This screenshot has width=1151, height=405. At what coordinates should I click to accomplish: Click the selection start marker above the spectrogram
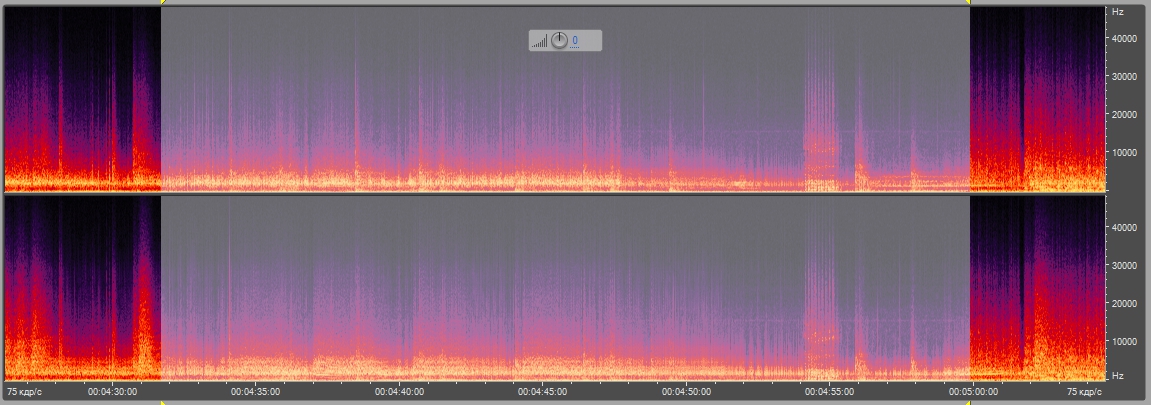point(161,2)
